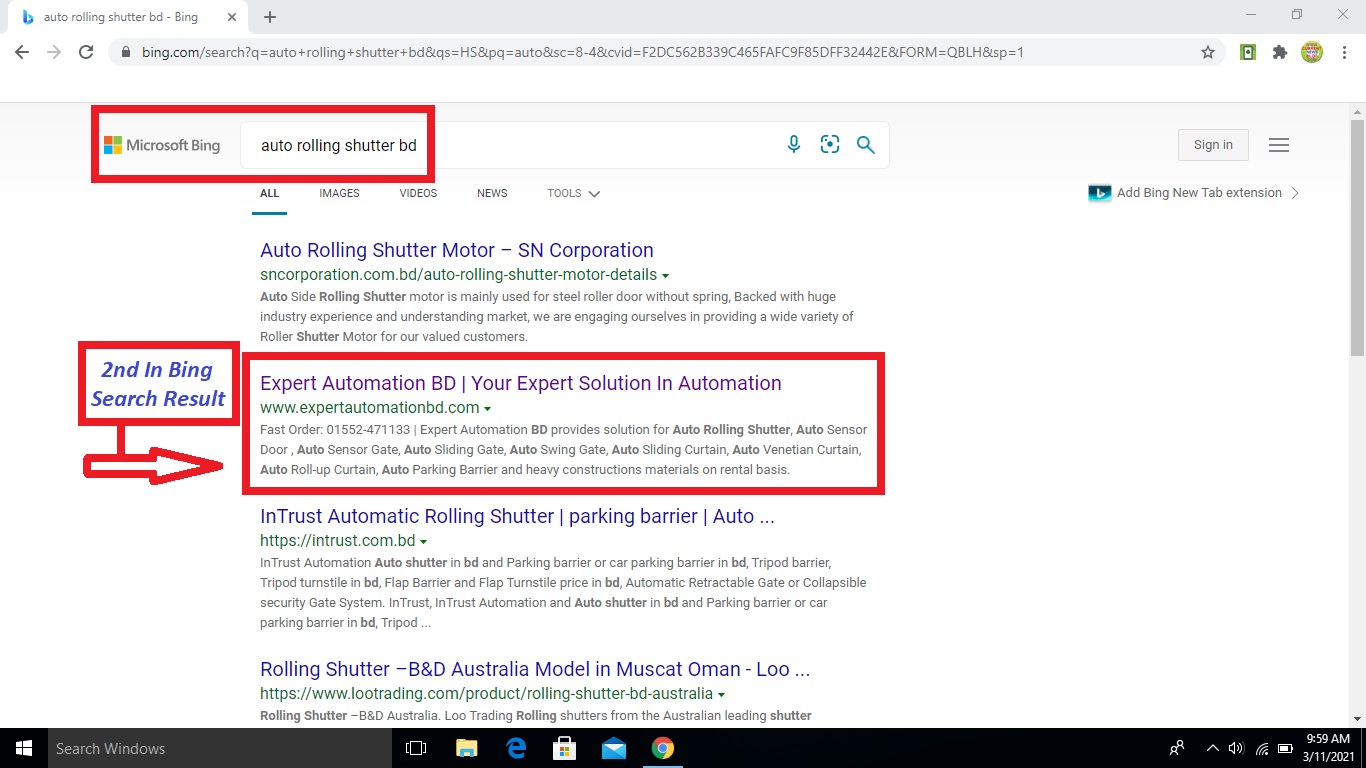1366x768 pixels.
Task: Switch to the IMAGES tab
Action: pos(339,194)
